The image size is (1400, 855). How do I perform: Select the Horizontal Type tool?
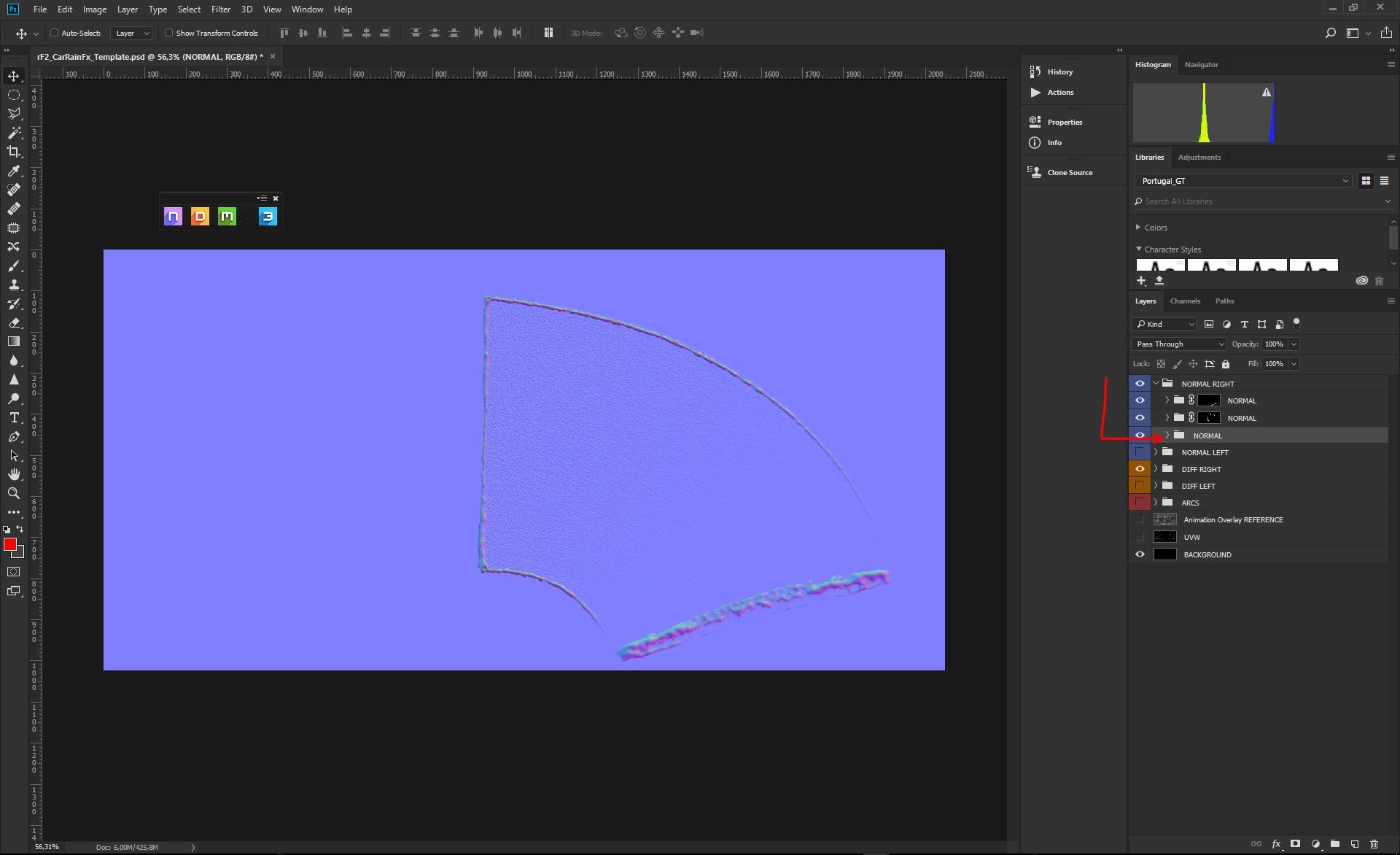coord(14,417)
